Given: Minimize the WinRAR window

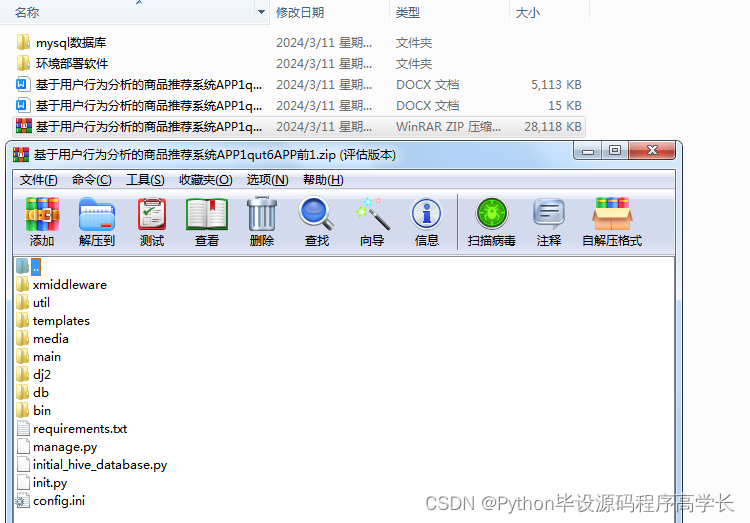Looking at the screenshot, I should tap(588, 151).
